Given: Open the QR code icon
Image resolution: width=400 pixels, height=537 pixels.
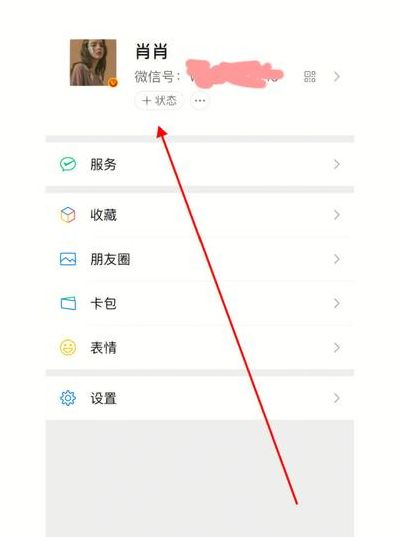Looking at the screenshot, I should 310,76.
